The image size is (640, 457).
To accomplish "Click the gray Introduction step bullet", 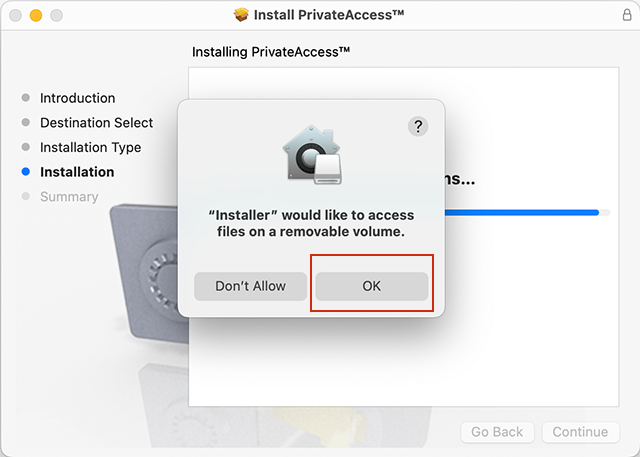I will pyautogui.click(x=26, y=98).
